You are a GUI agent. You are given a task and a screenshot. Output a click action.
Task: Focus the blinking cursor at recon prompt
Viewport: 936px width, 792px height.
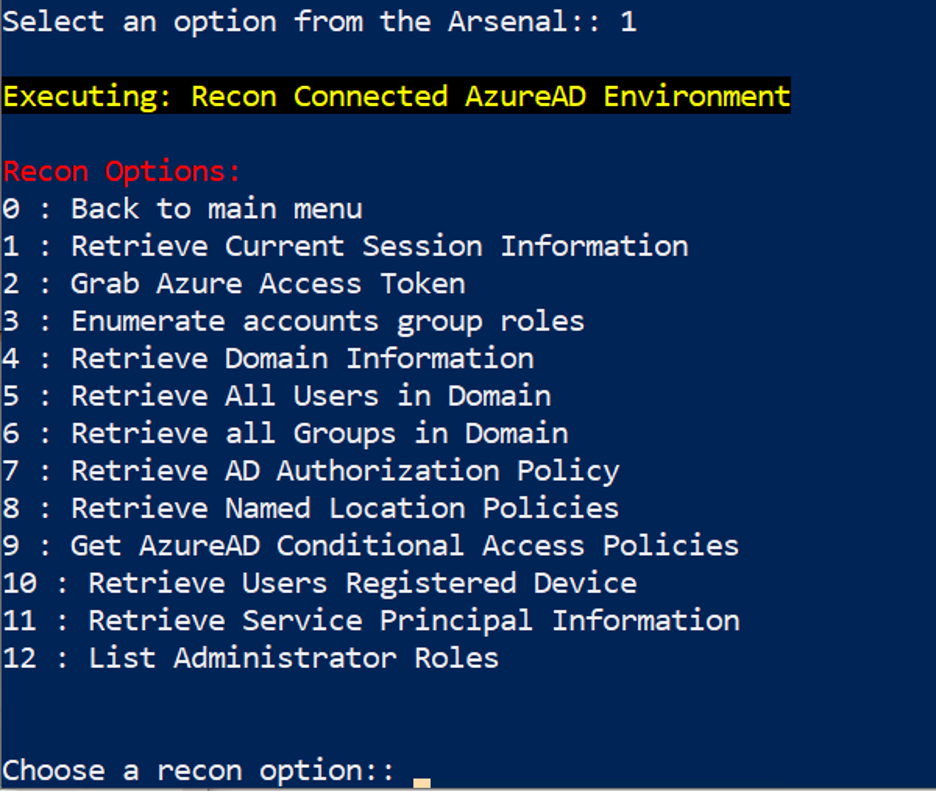coord(422,780)
